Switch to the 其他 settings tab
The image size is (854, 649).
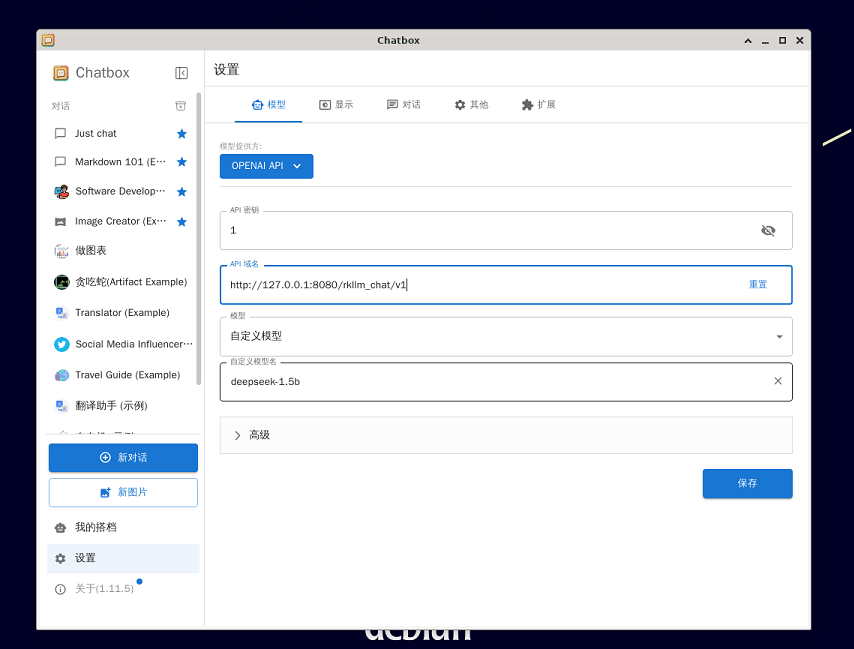tap(471, 105)
